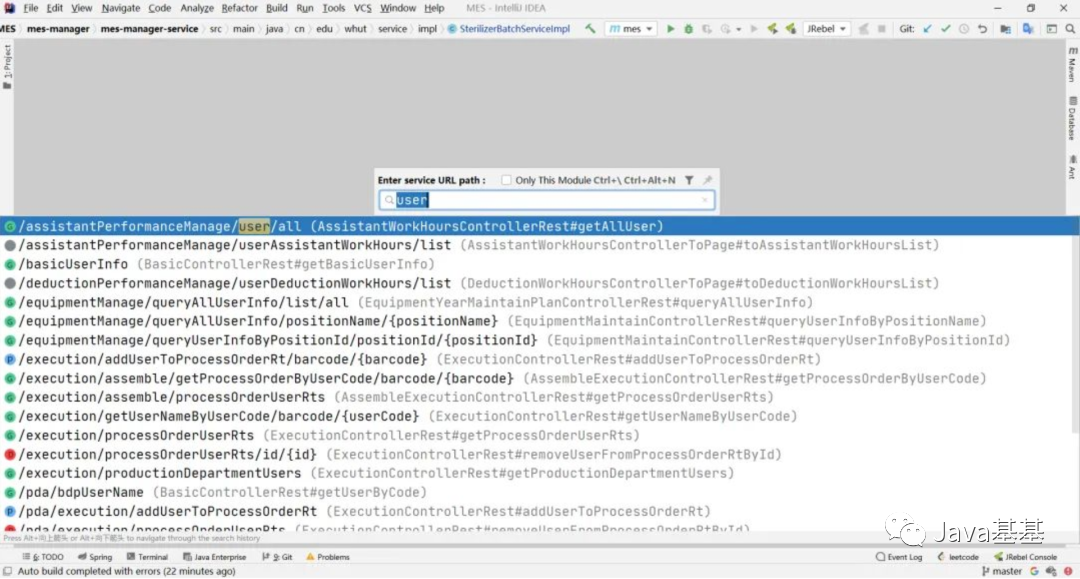Viewport: 1080px width, 579px height.
Task: Show the Problems tool window
Action: coord(328,557)
